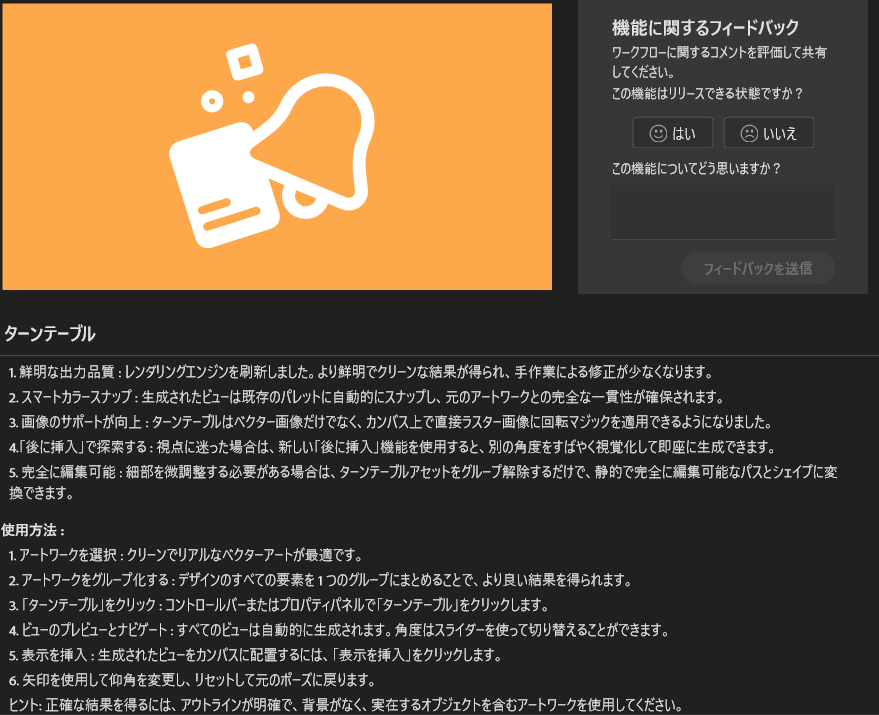Focus the この機能についてどう思いますか feedback text box

(722, 211)
